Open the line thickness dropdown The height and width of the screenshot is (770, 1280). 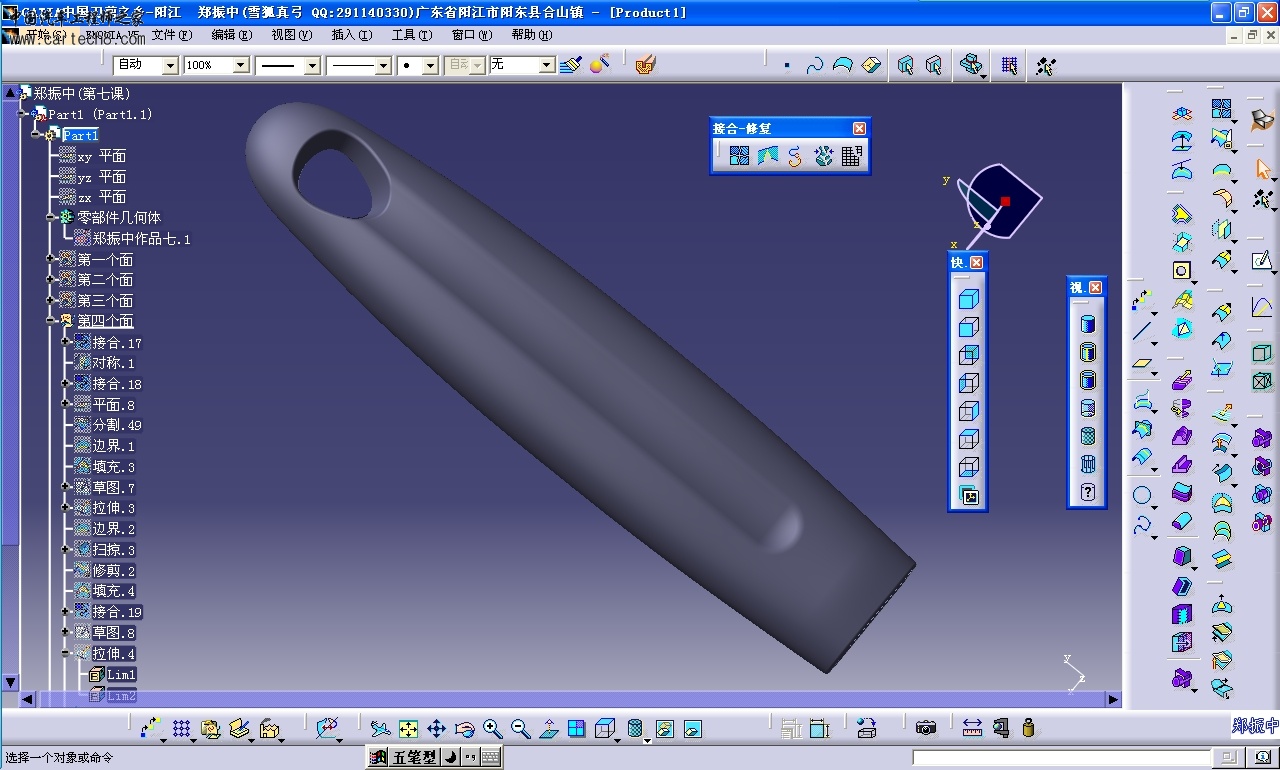(312, 65)
